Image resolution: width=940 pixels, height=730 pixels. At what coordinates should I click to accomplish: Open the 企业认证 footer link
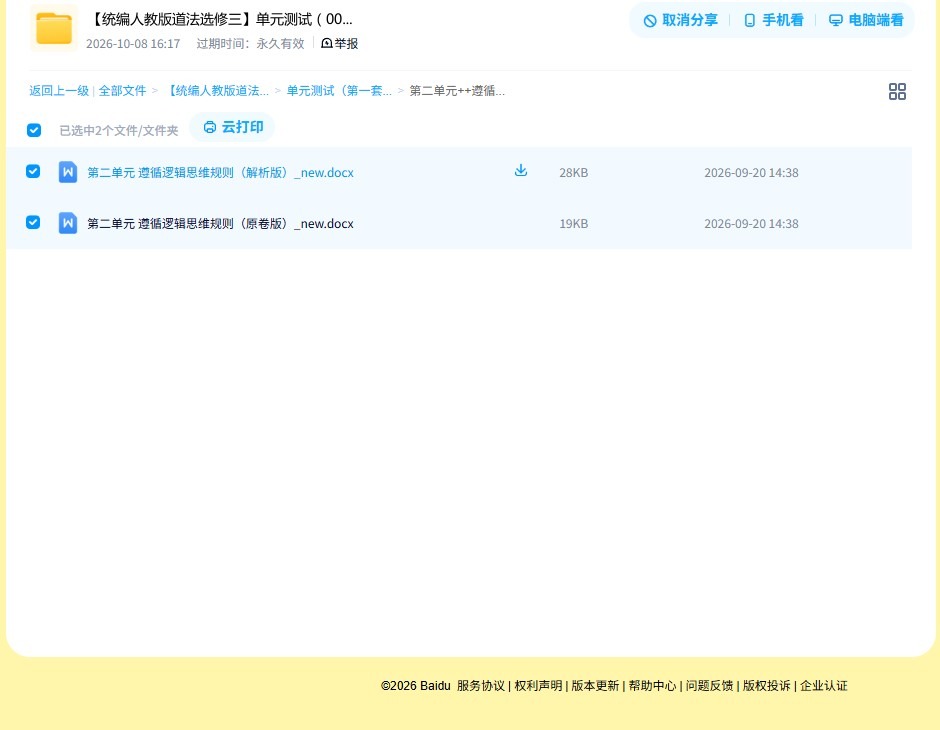tap(824, 686)
